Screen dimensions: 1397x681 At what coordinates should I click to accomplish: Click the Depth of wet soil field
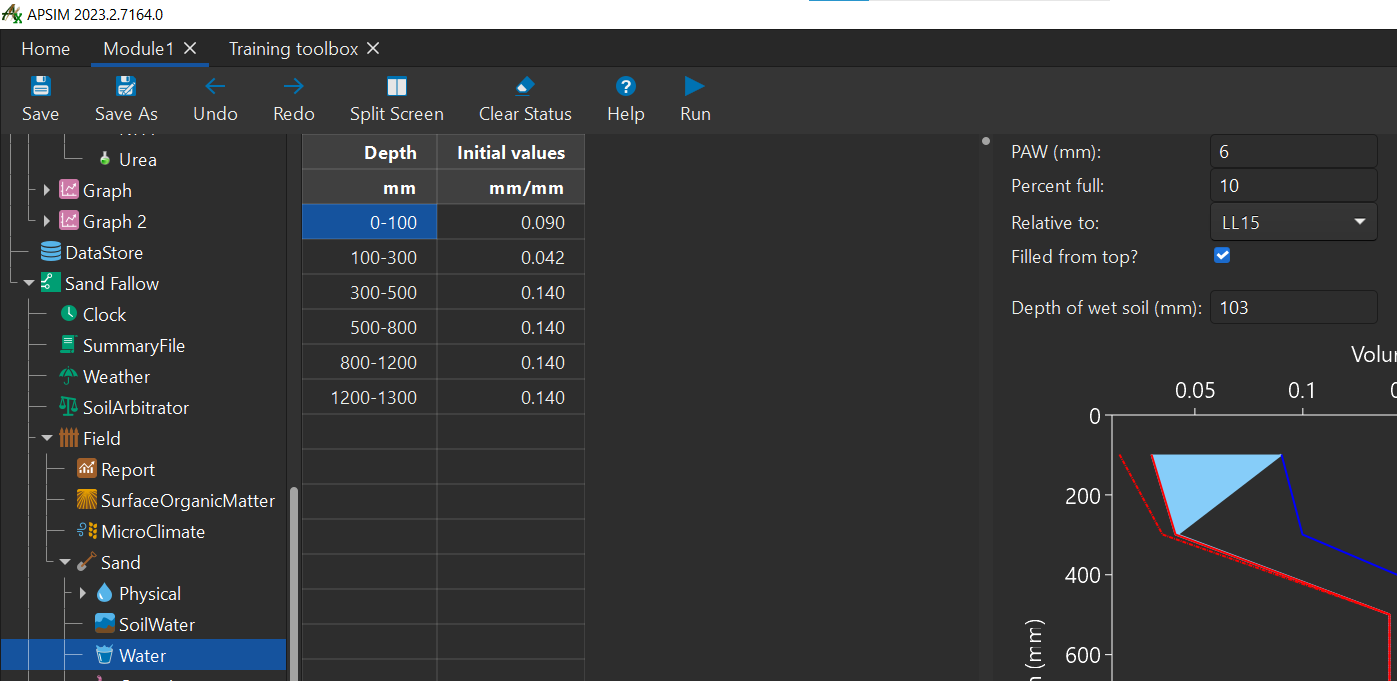click(x=1294, y=307)
